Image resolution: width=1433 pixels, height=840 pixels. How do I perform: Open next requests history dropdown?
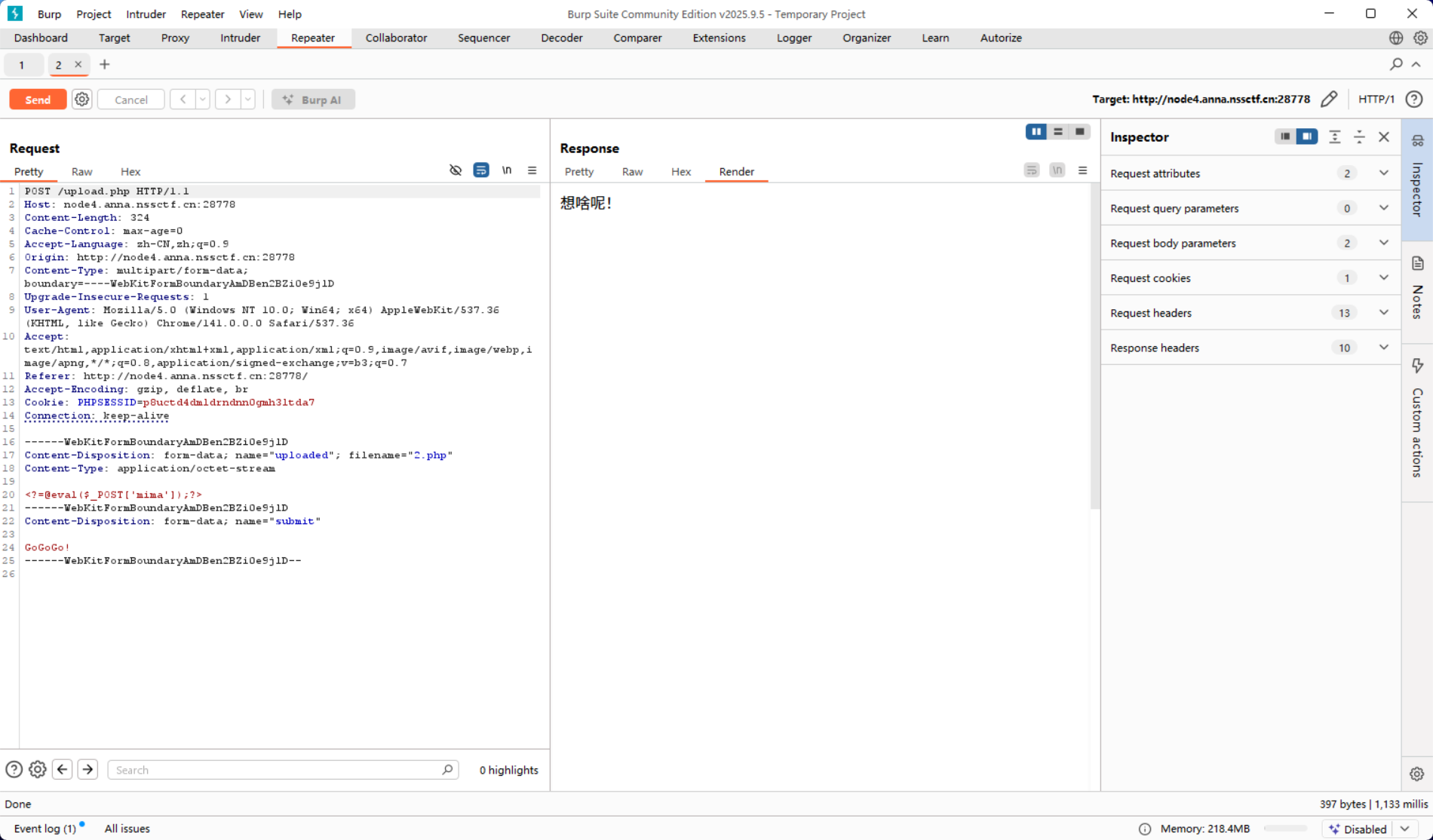[x=248, y=100]
